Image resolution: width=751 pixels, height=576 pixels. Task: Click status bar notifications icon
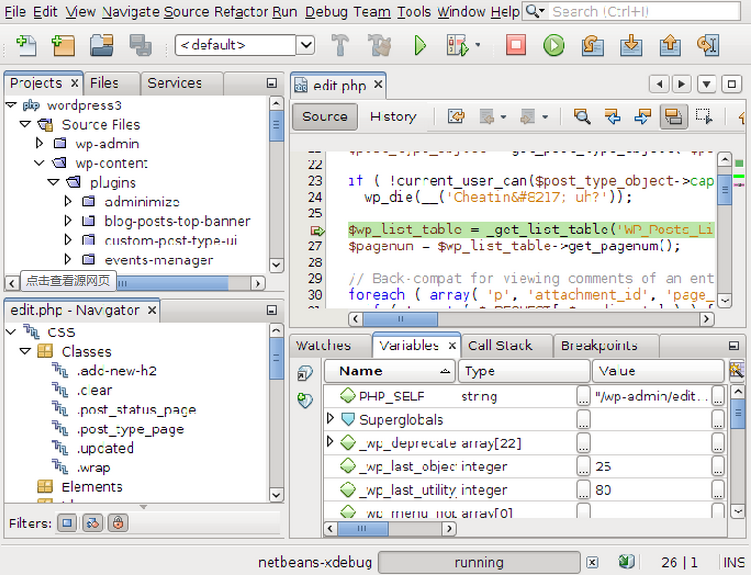click(626, 562)
